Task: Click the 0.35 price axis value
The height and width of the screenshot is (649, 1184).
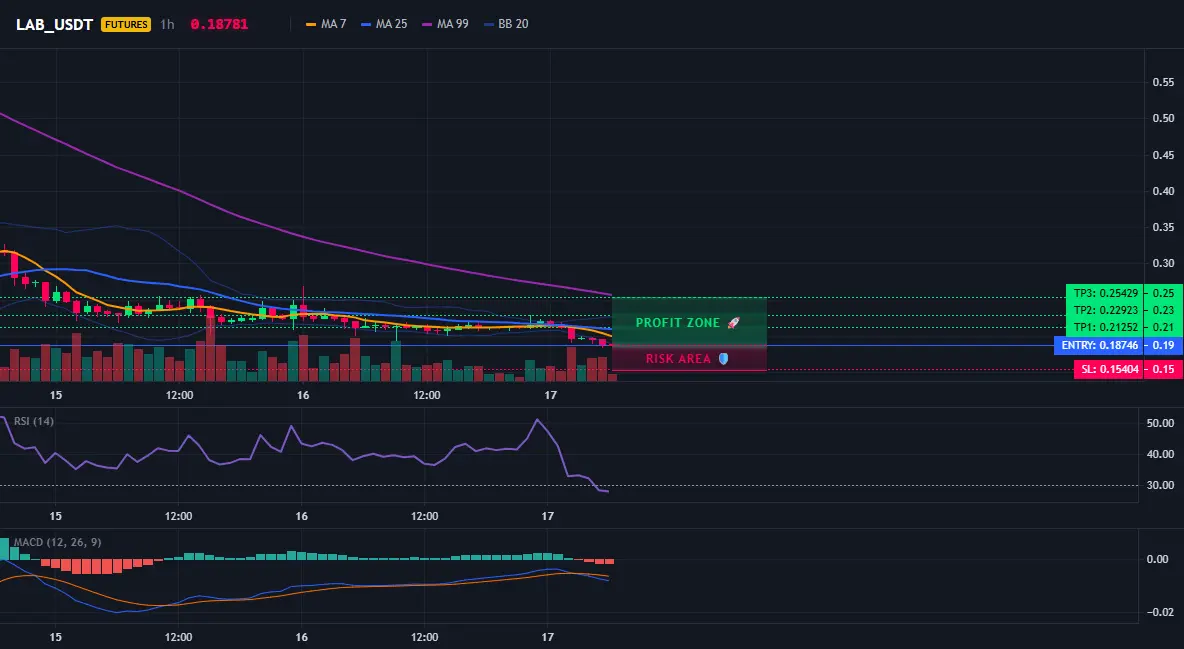Action: pyautogui.click(x=1164, y=227)
